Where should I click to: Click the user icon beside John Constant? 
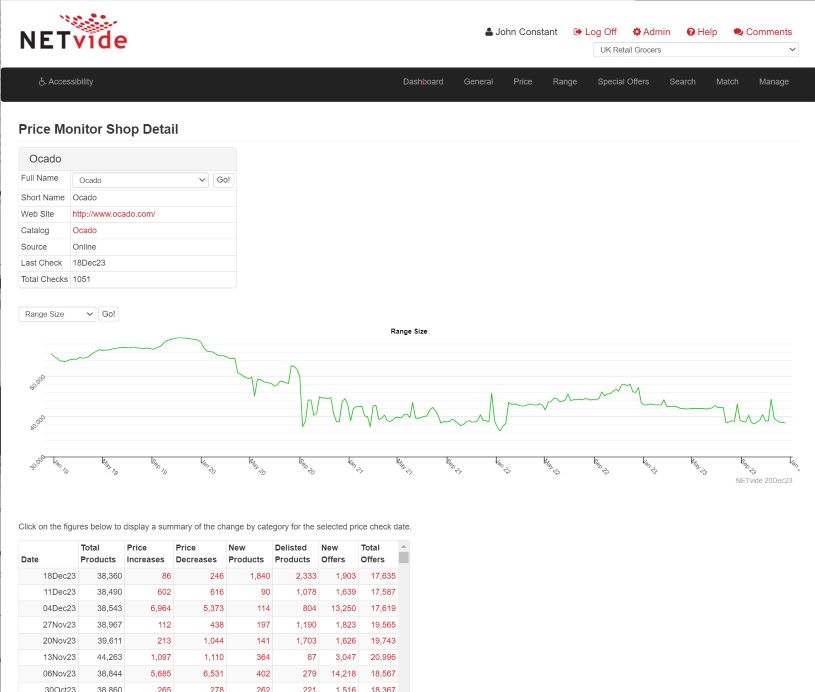[x=489, y=32]
